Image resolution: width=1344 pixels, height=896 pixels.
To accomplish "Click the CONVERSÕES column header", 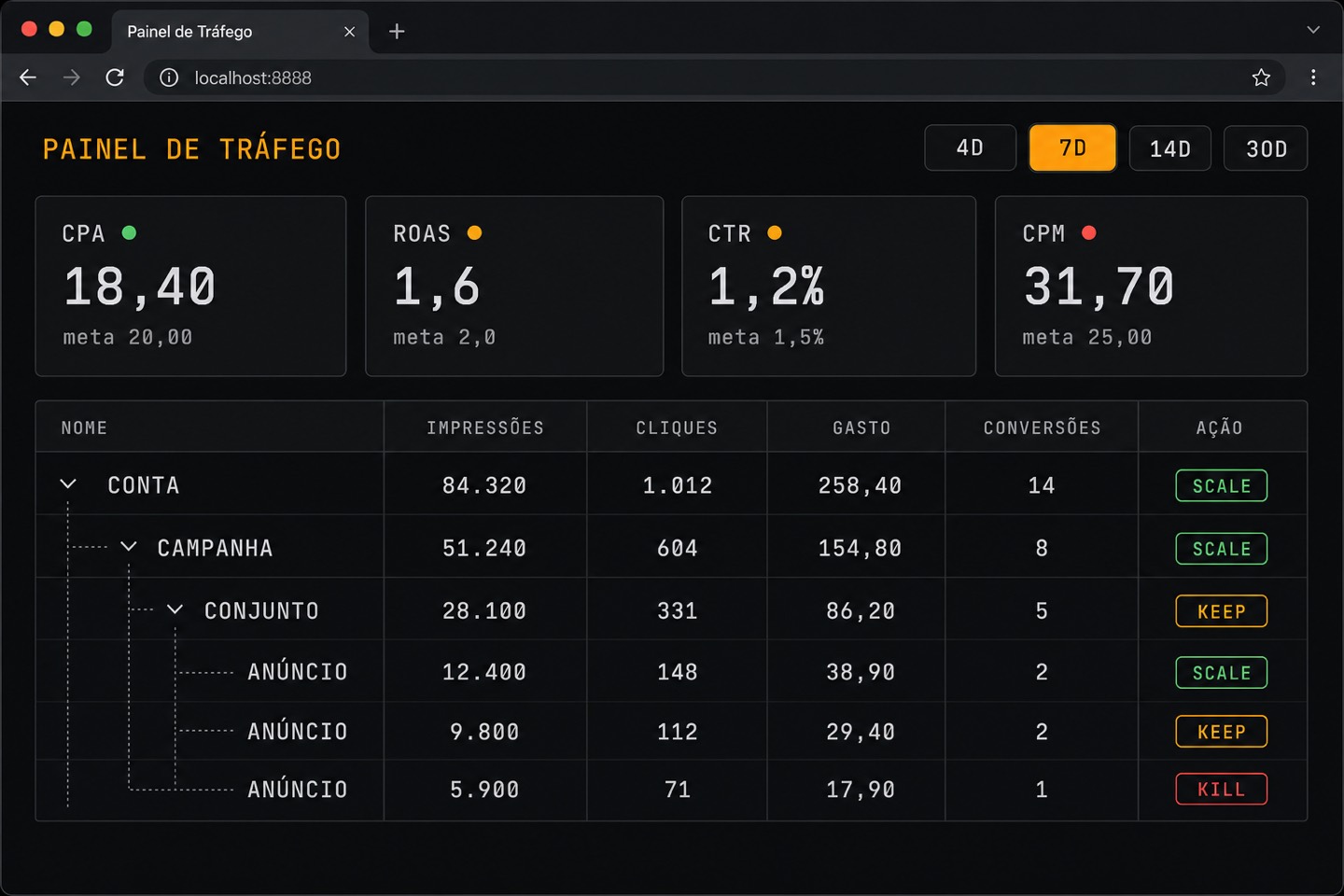I will pyautogui.click(x=1042, y=427).
